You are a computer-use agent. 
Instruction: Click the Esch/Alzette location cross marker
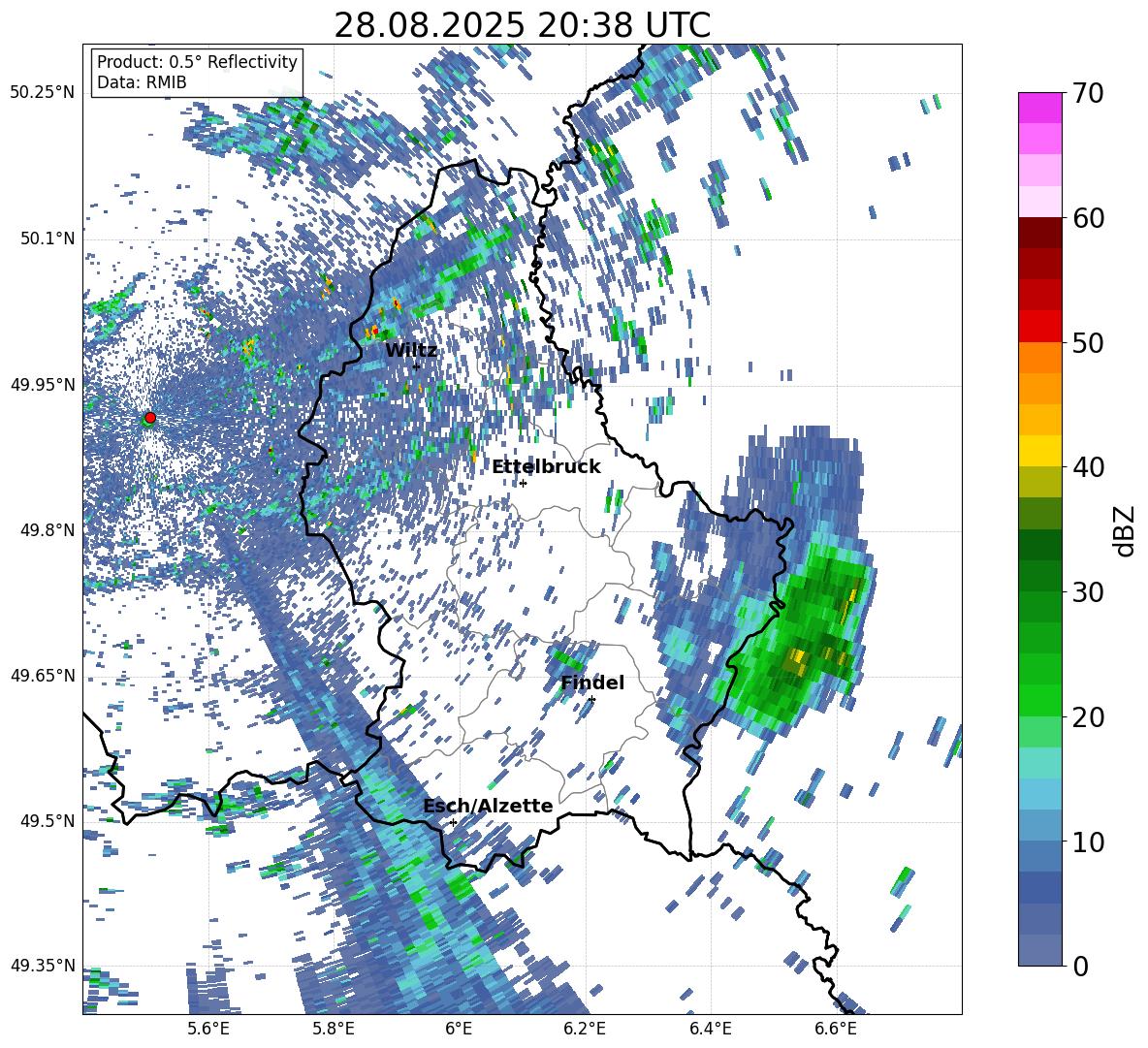tap(453, 822)
